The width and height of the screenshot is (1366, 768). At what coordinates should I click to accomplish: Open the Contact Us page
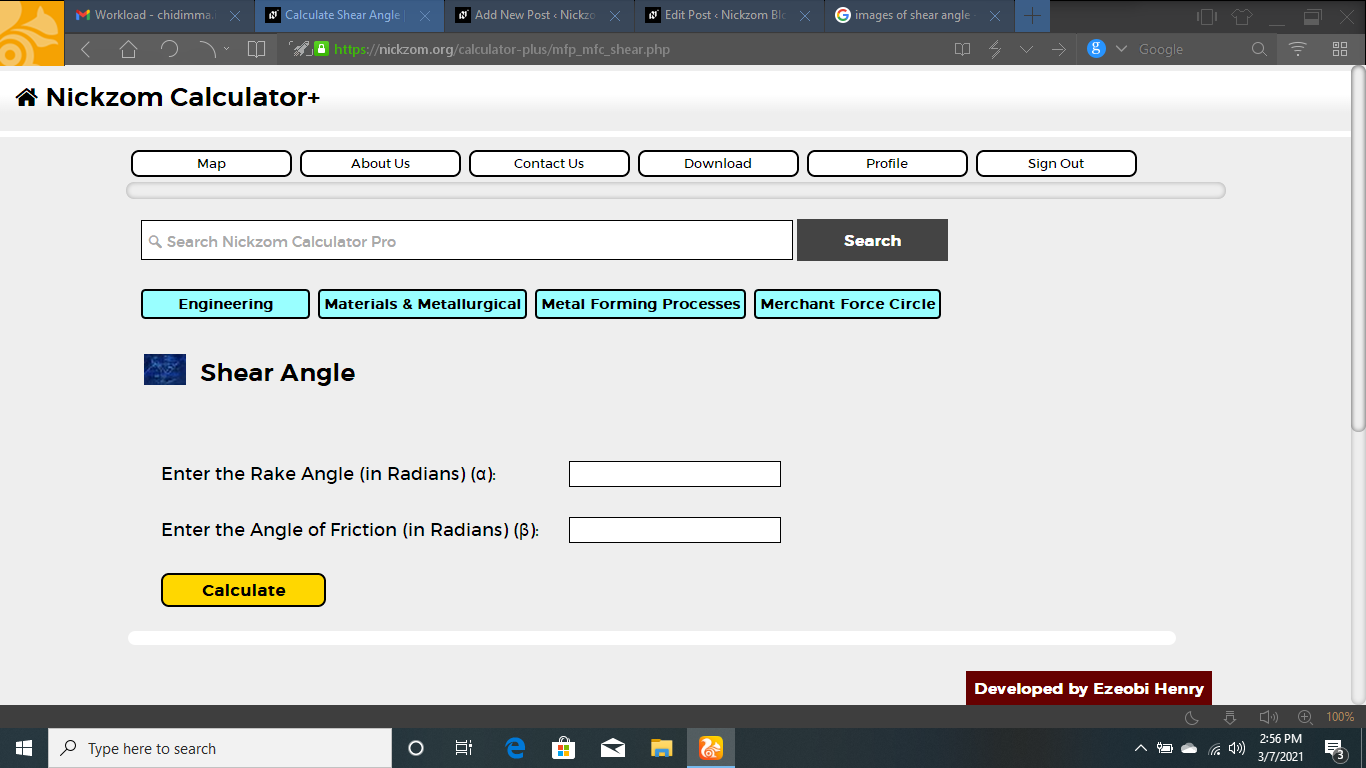(549, 163)
